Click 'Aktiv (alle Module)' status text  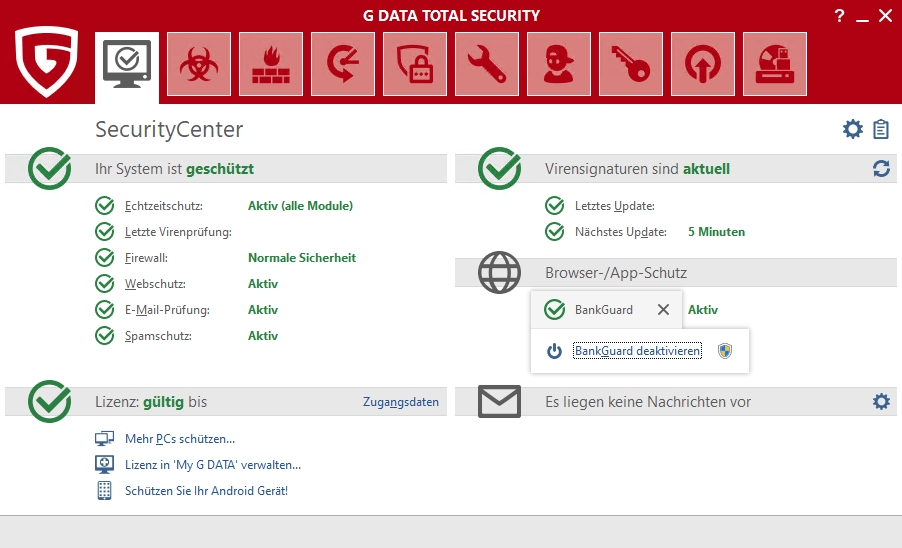click(300, 206)
